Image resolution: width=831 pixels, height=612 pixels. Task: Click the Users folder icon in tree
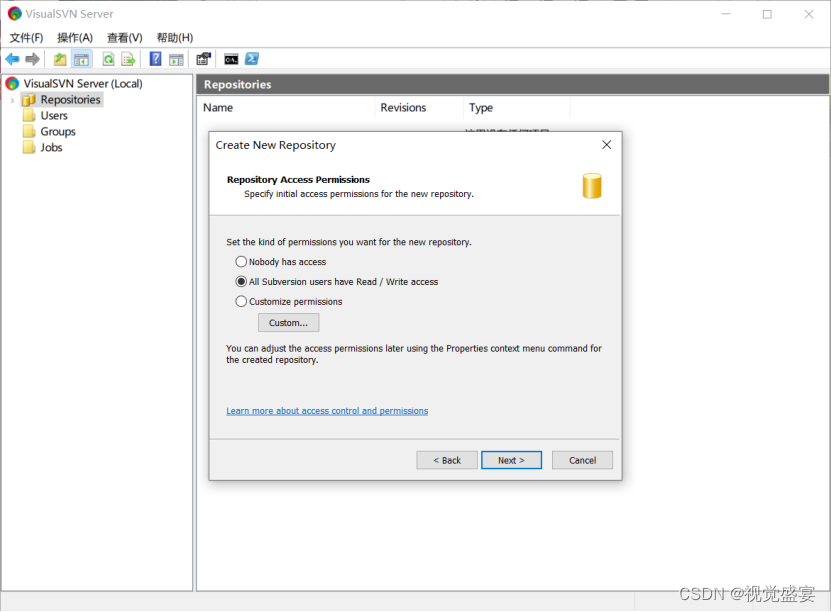tap(29, 116)
